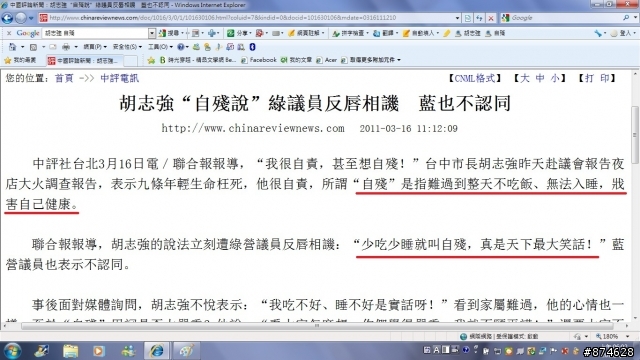
Task: Click the CNML格式 link
Action: tap(475, 78)
